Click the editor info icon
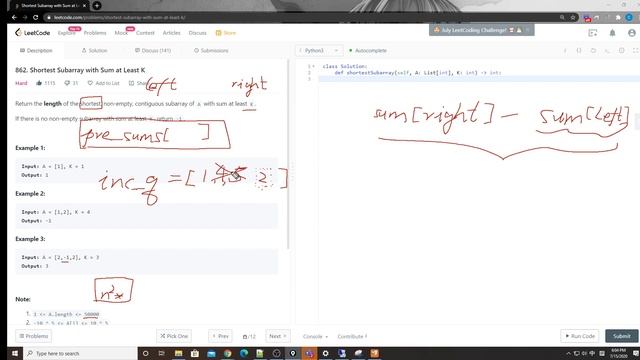The image size is (640, 360). (565, 51)
